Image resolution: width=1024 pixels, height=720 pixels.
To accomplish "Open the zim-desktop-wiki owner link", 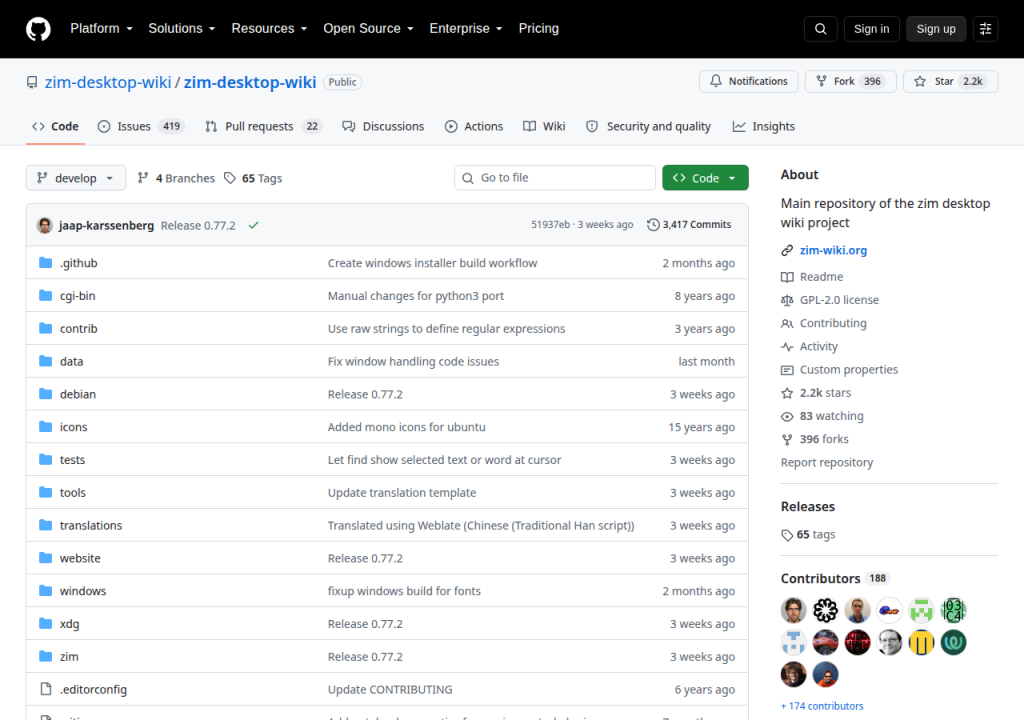I will point(108,82).
